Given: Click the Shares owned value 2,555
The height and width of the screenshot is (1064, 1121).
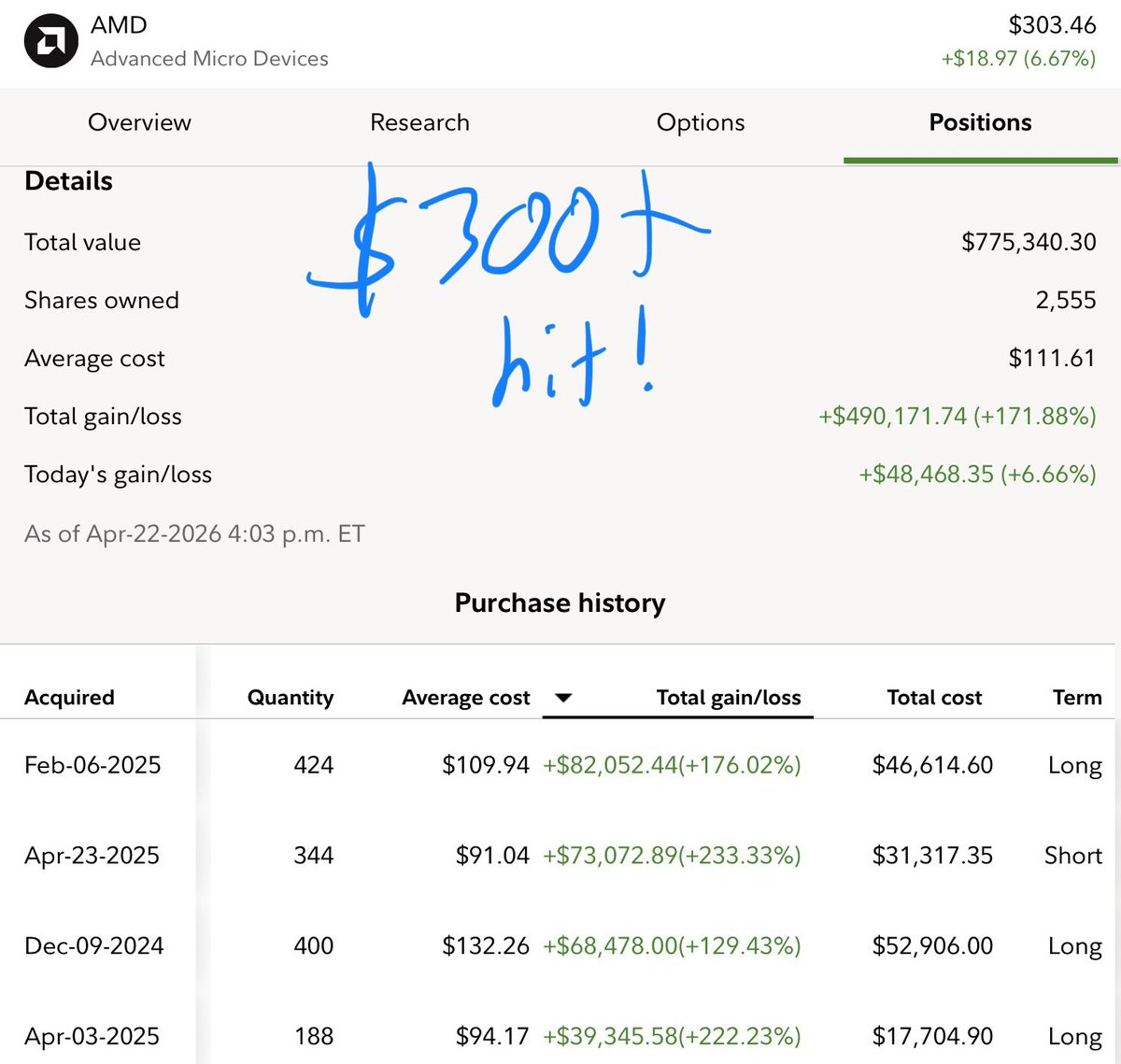Looking at the screenshot, I should pos(1066,300).
